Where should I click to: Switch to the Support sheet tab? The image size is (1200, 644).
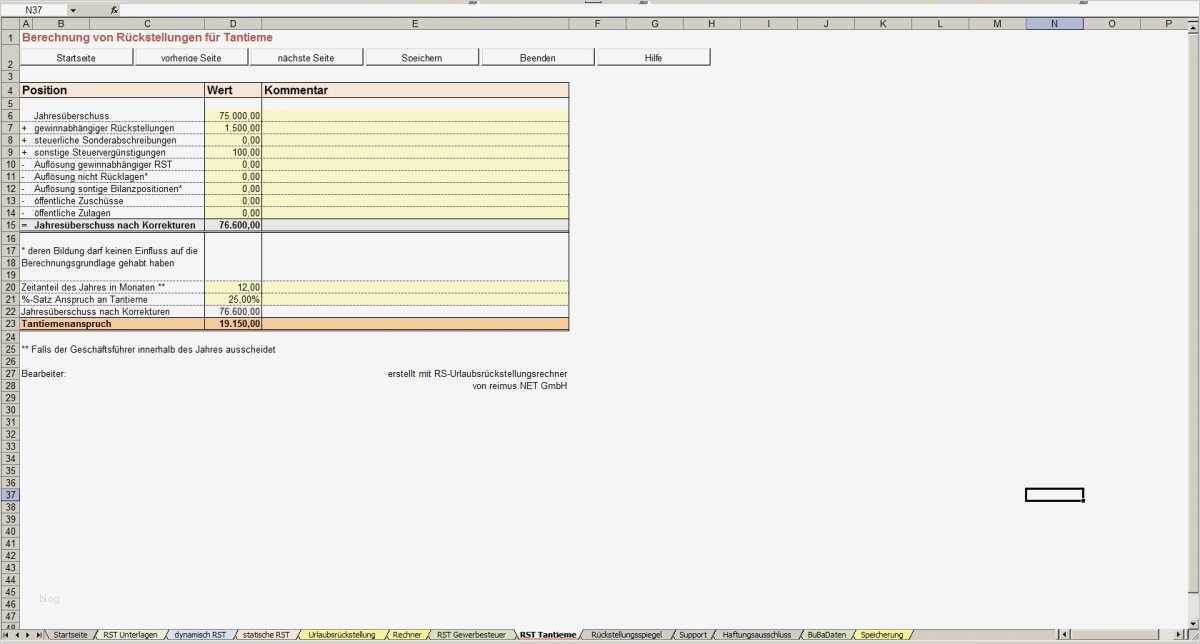(693, 635)
